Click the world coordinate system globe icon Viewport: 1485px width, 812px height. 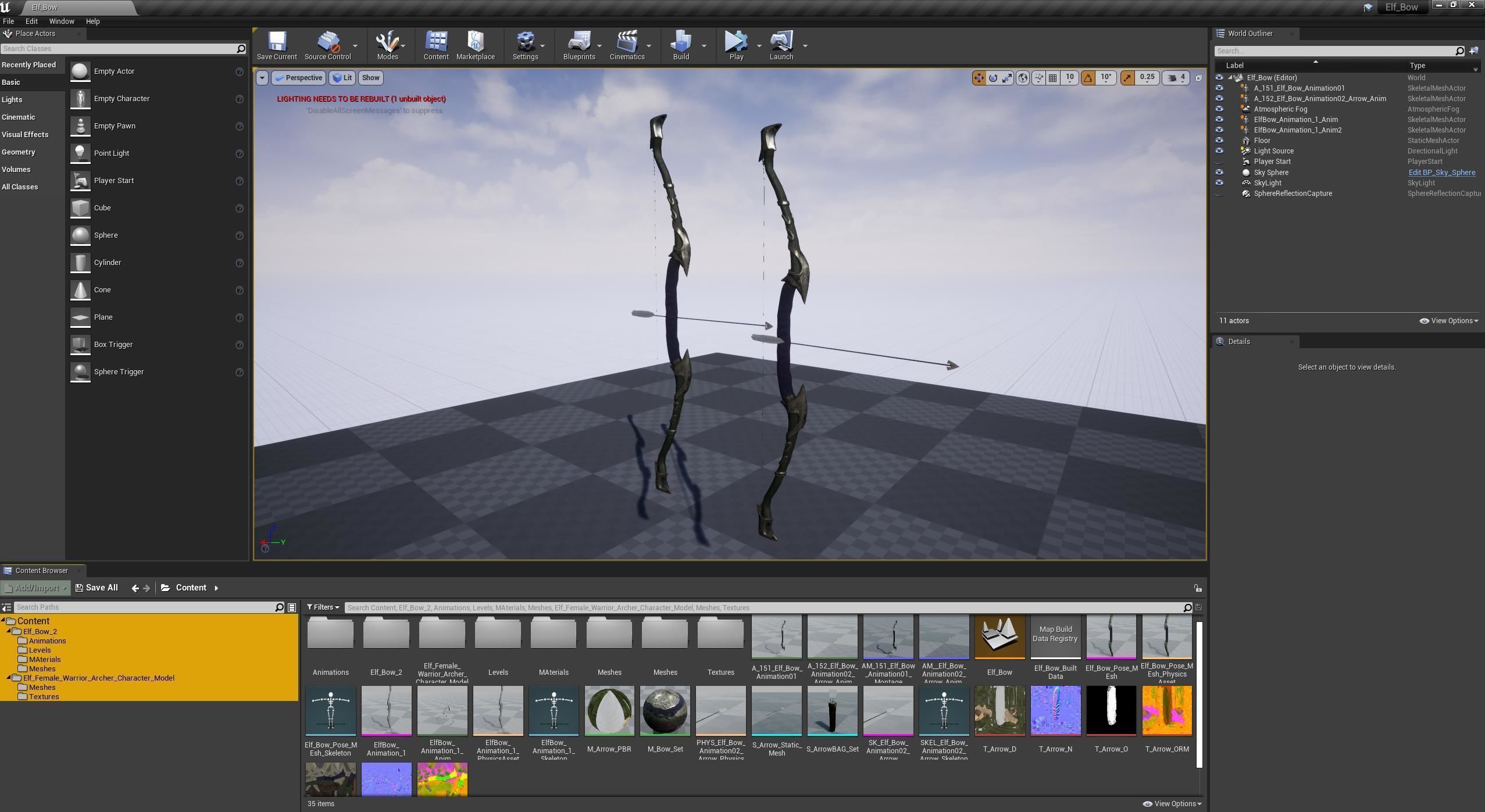pyautogui.click(x=1022, y=77)
